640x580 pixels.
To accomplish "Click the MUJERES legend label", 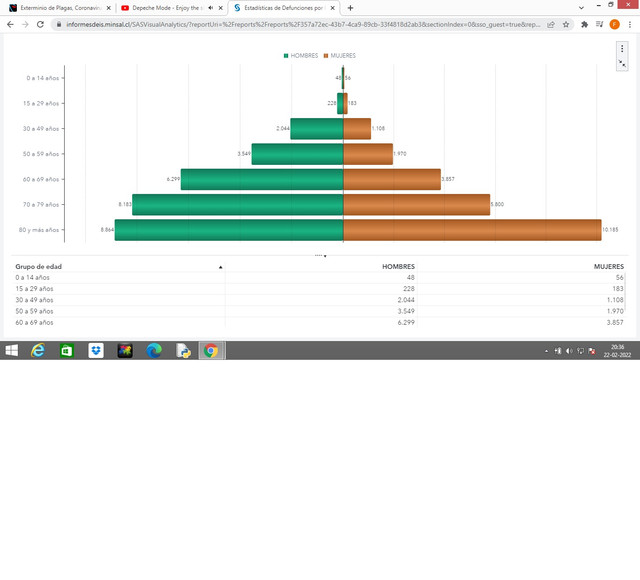I will point(343,56).
